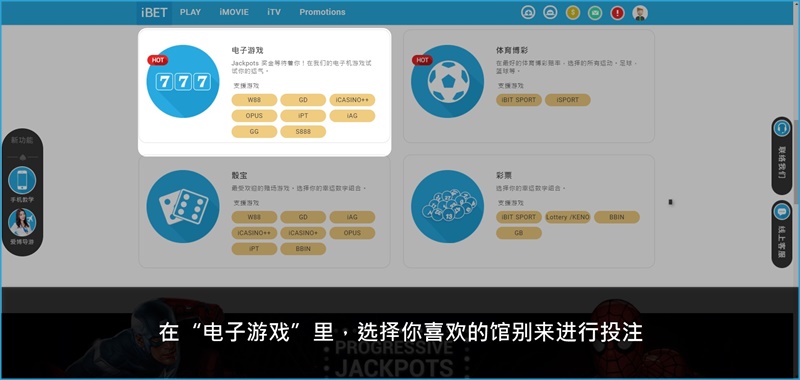Open the 手机教学 mobile phone icon
This screenshot has height=380, width=800.
(x=22, y=181)
